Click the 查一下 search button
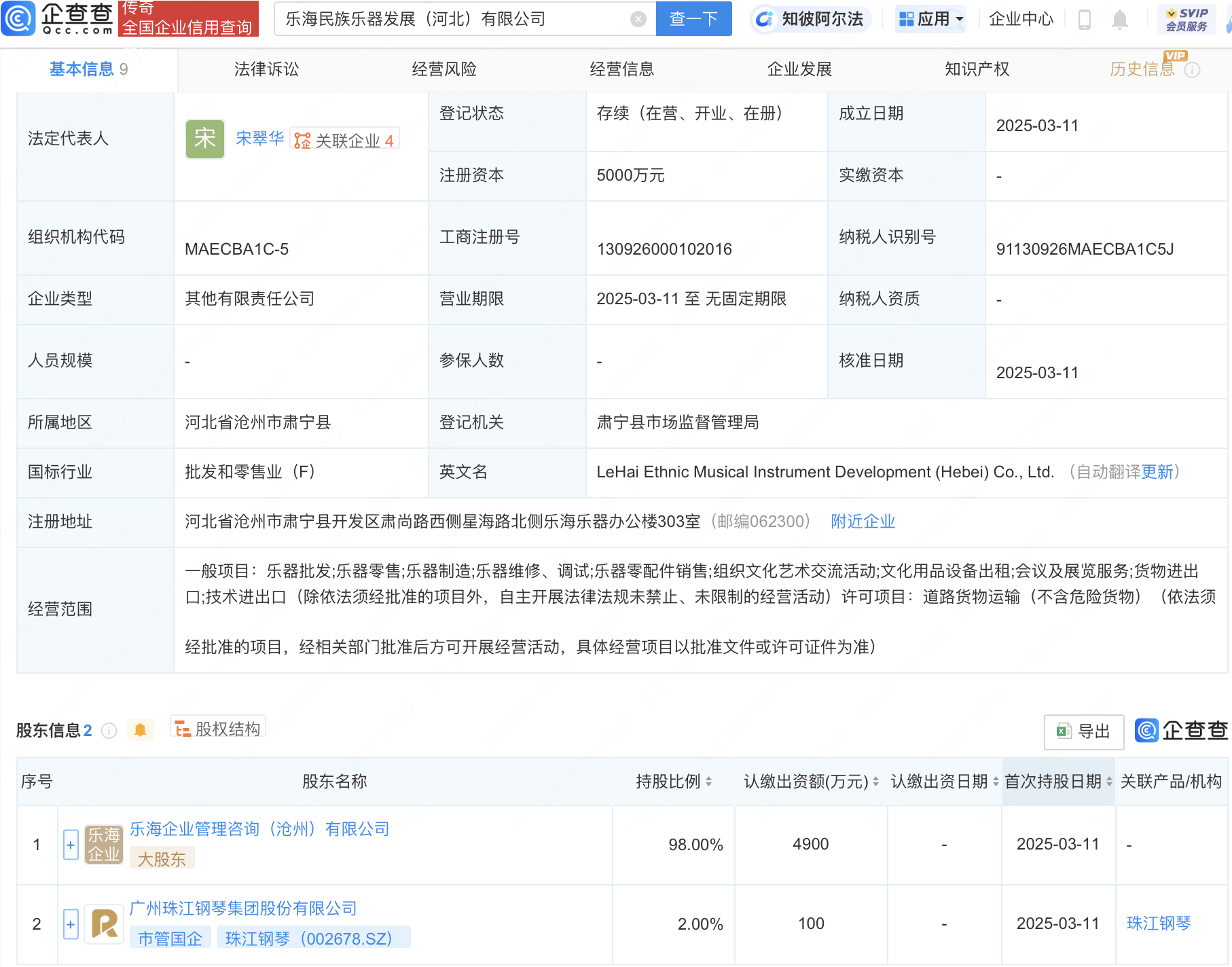The height and width of the screenshot is (967, 1232). tap(693, 19)
